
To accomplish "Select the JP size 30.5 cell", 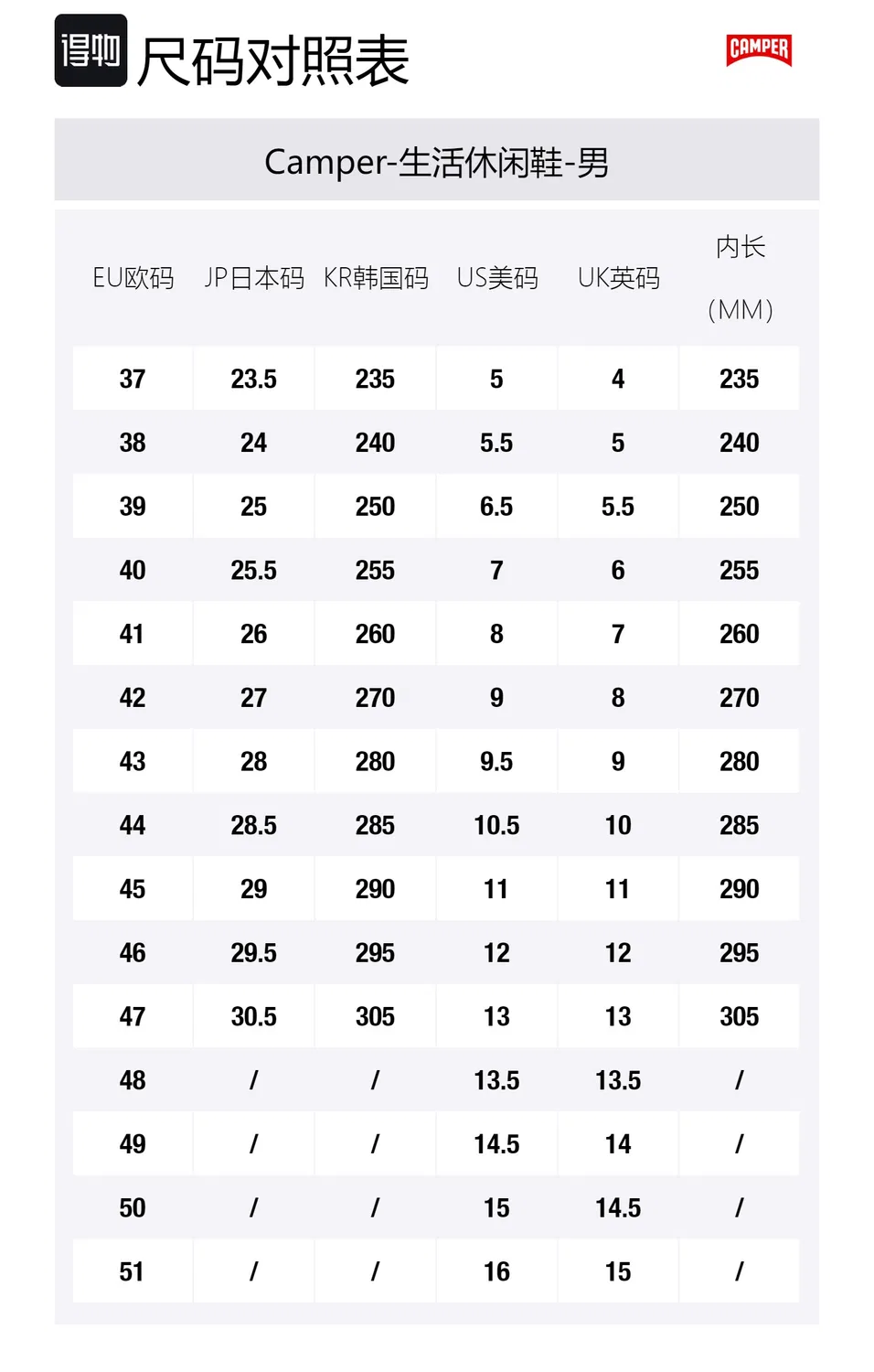I will (x=254, y=1016).
